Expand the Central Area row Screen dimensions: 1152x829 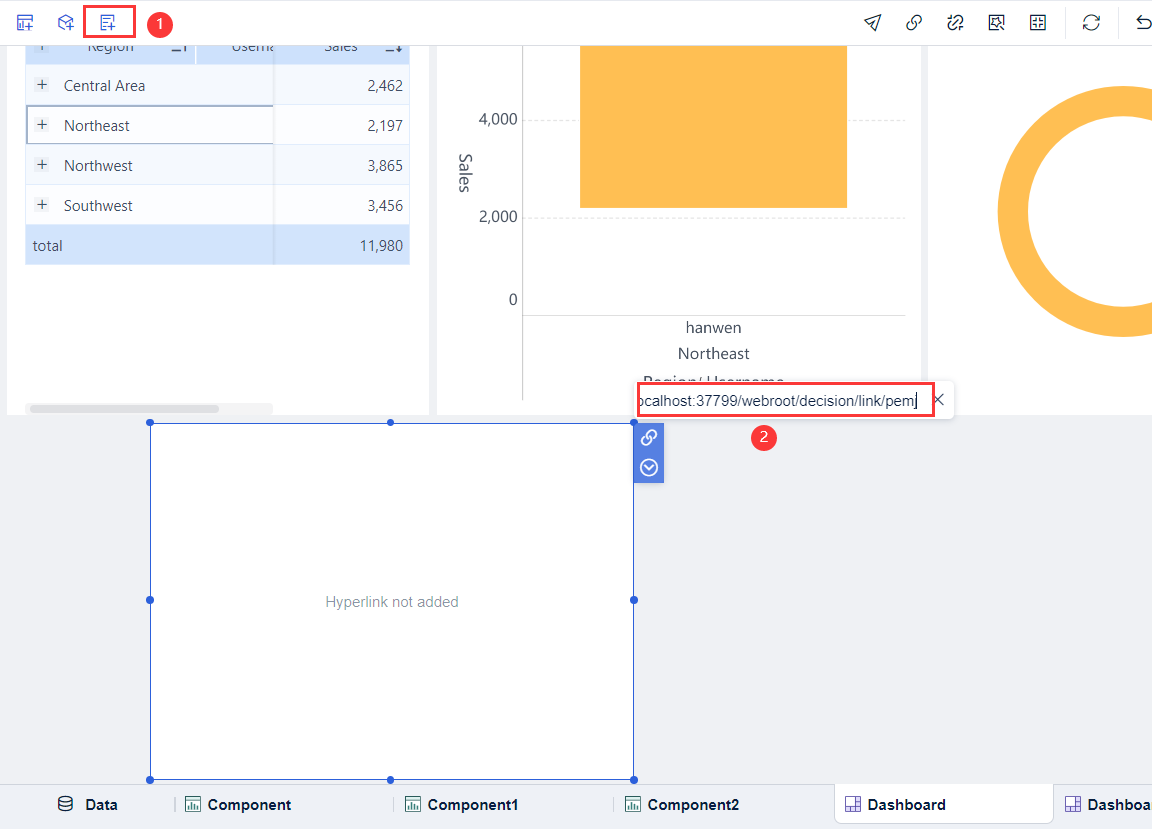coord(40,84)
